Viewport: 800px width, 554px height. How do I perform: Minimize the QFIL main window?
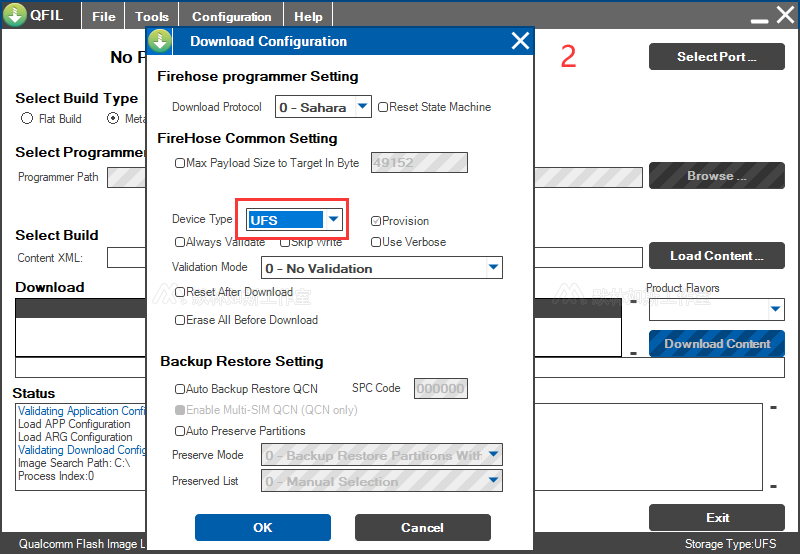tap(759, 20)
